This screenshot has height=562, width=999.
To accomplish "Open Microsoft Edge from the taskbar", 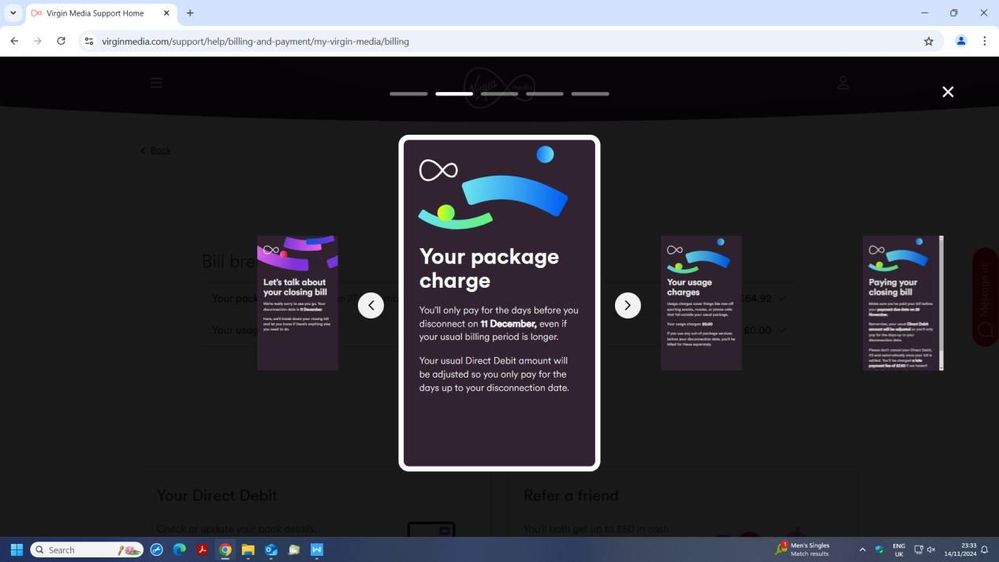I will pyautogui.click(x=180, y=549).
